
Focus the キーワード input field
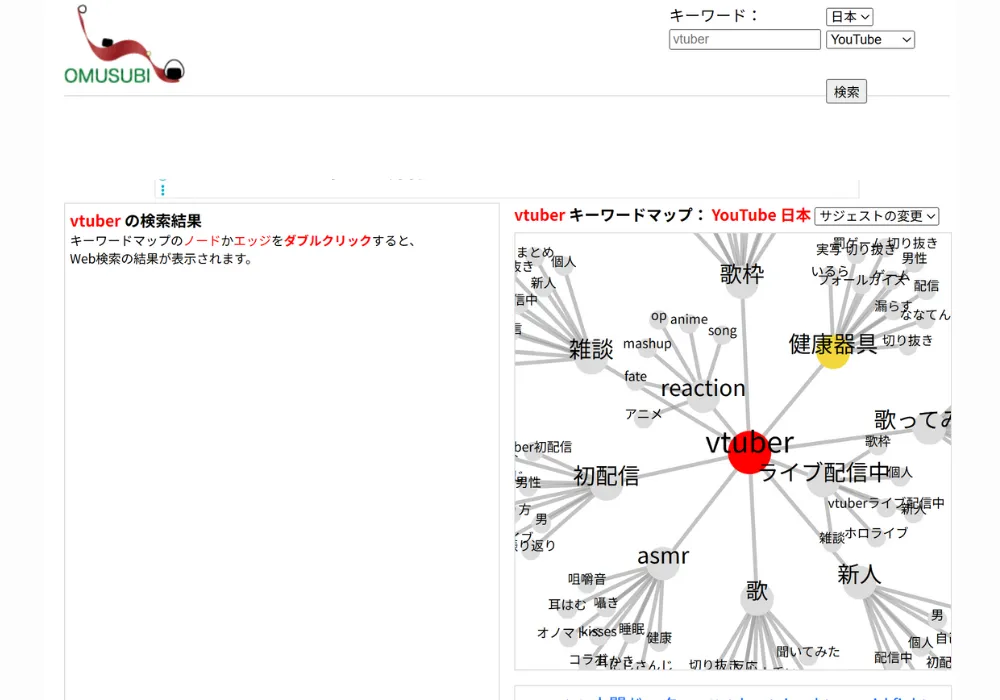coord(744,40)
